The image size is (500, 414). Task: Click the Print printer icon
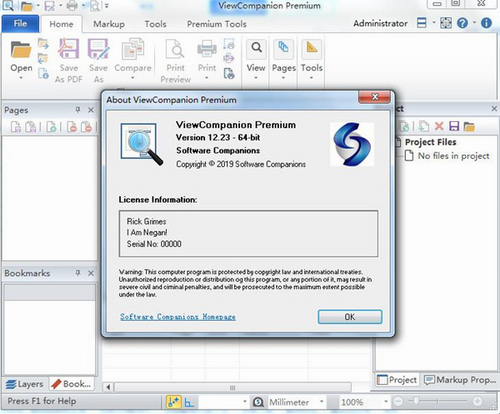[207, 49]
